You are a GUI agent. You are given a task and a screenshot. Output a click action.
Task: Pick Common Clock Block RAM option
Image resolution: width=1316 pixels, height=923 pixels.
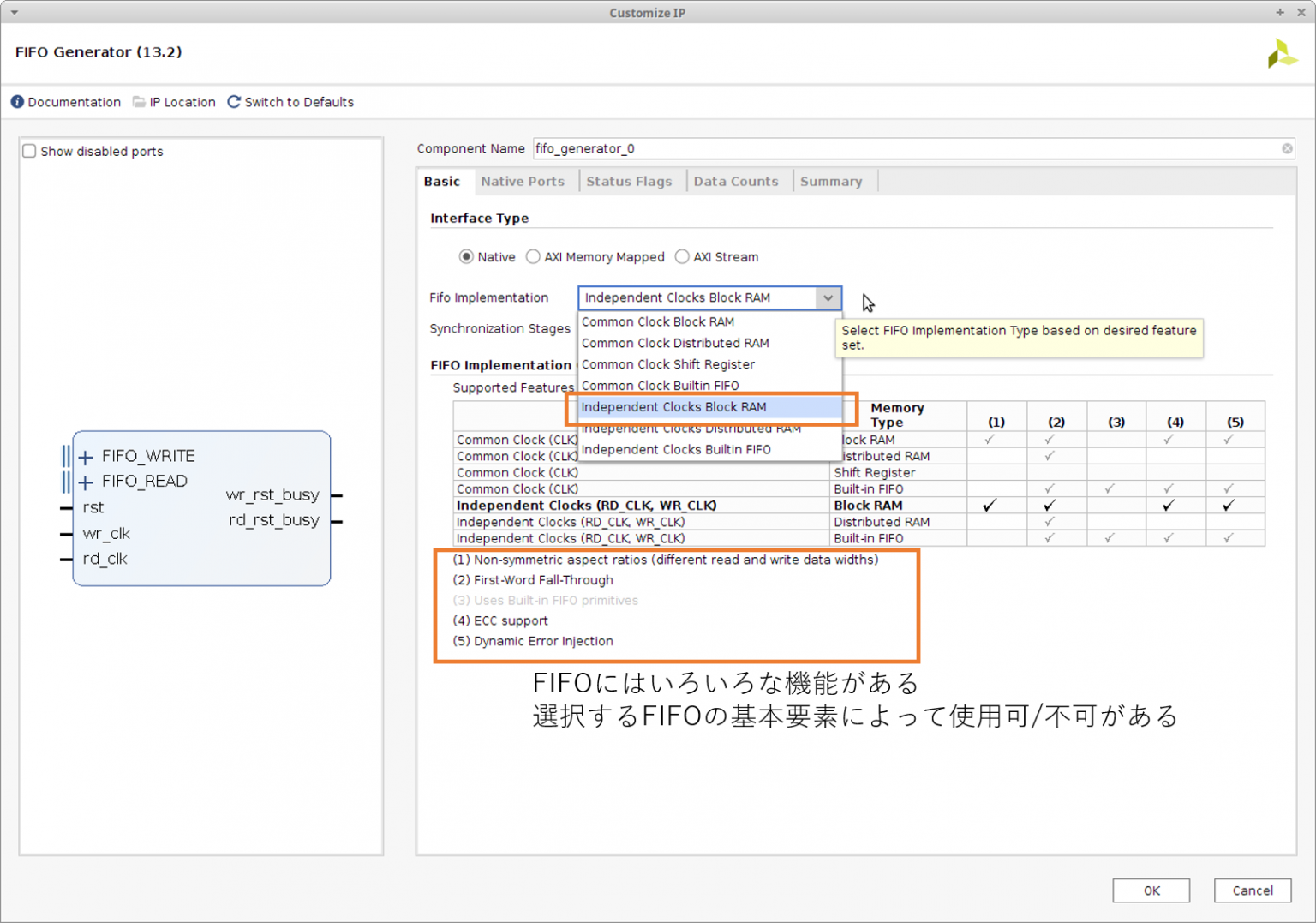pyautogui.click(x=657, y=322)
